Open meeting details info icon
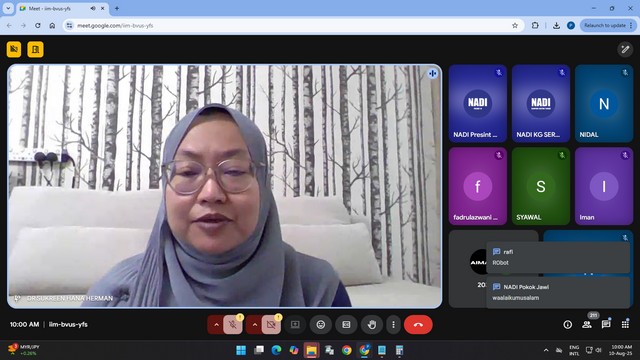This screenshot has height=360, width=640. click(x=567, y=324)
